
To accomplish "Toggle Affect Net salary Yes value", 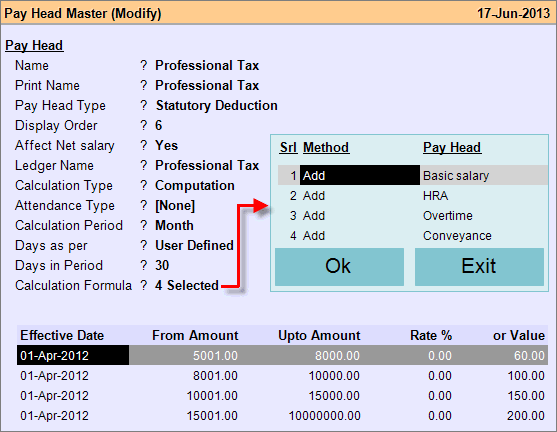I will point(166,145).
